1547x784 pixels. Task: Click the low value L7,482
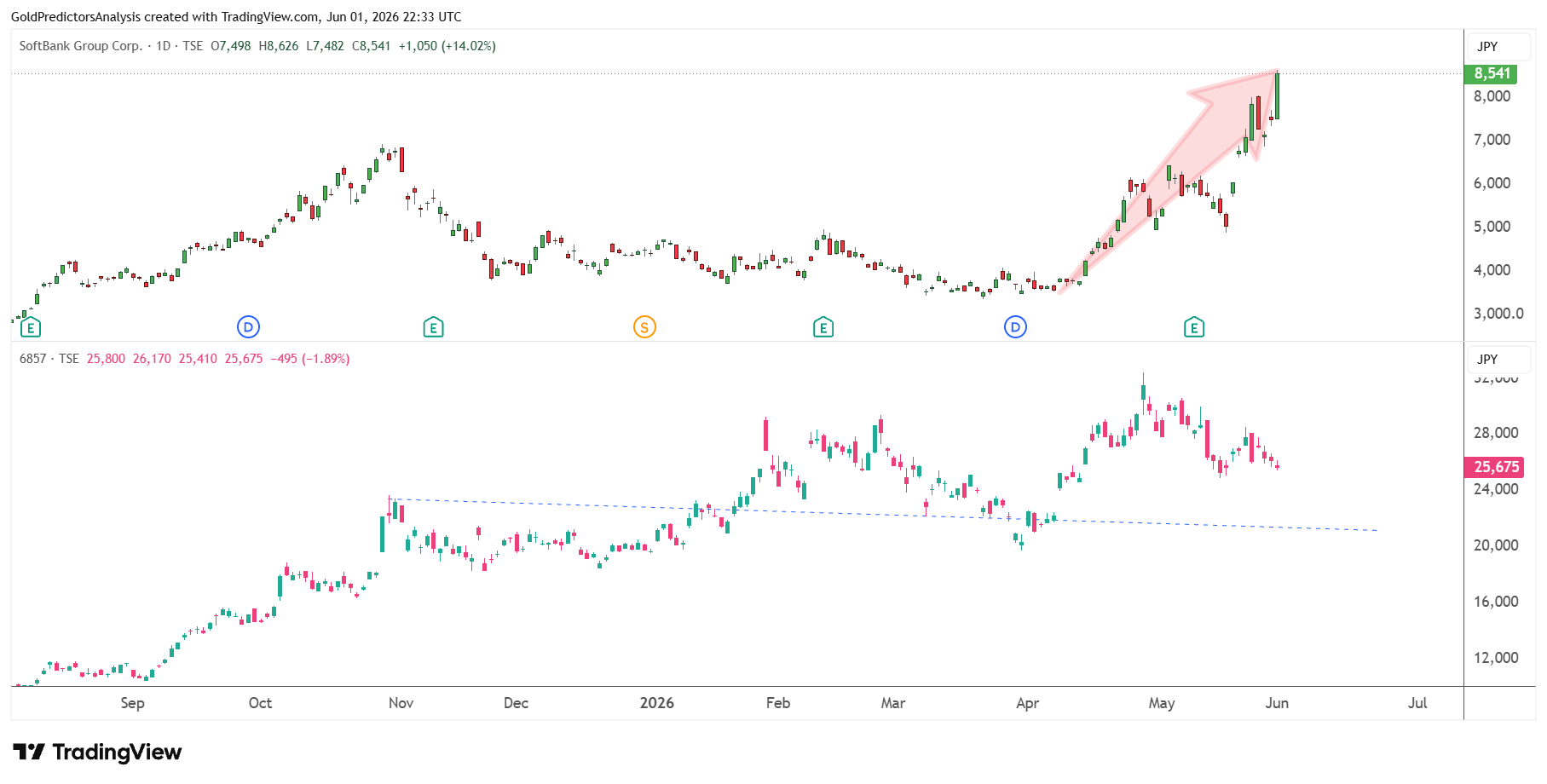(326, 46)
